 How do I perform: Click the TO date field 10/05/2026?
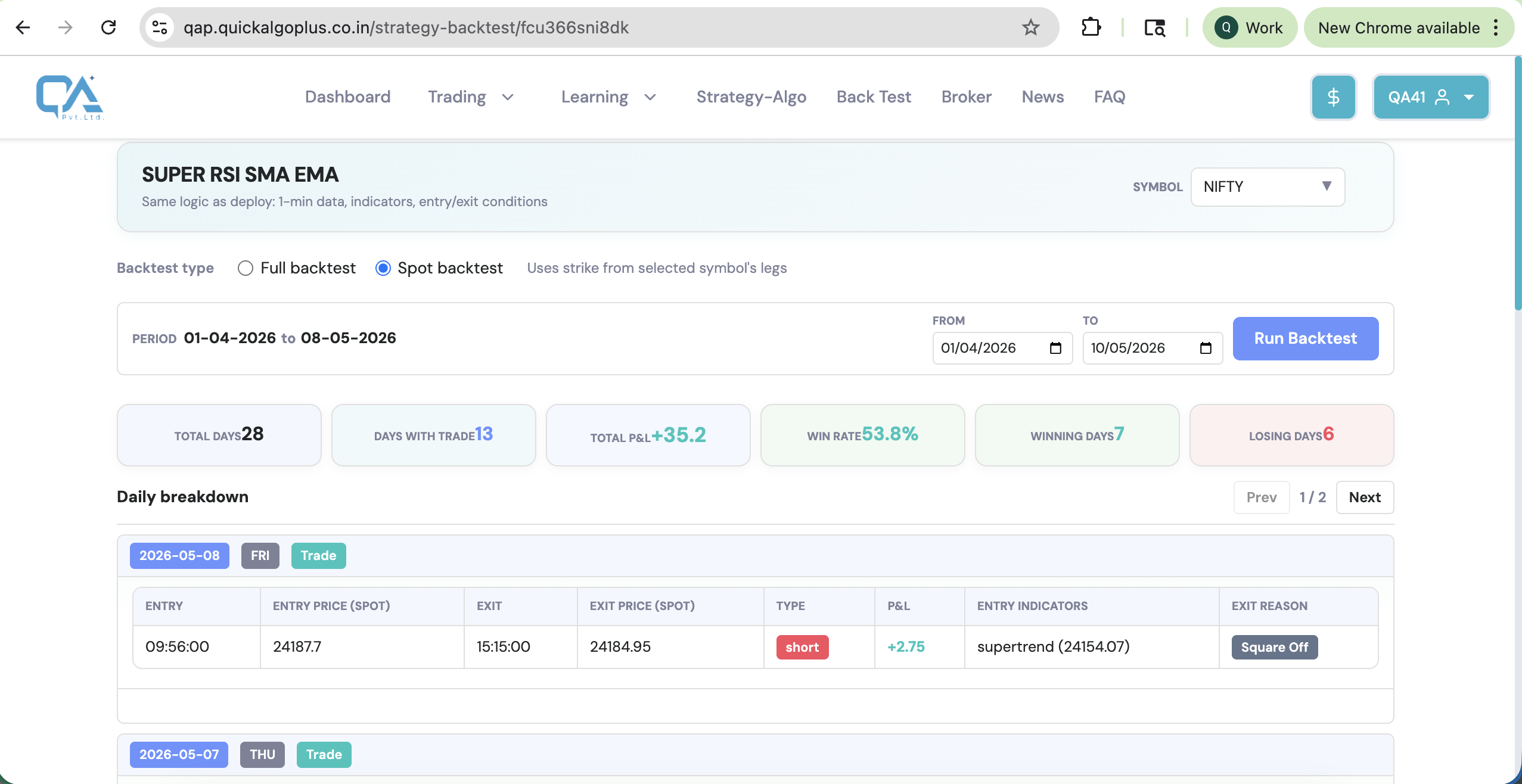[x=1153, y=348]
